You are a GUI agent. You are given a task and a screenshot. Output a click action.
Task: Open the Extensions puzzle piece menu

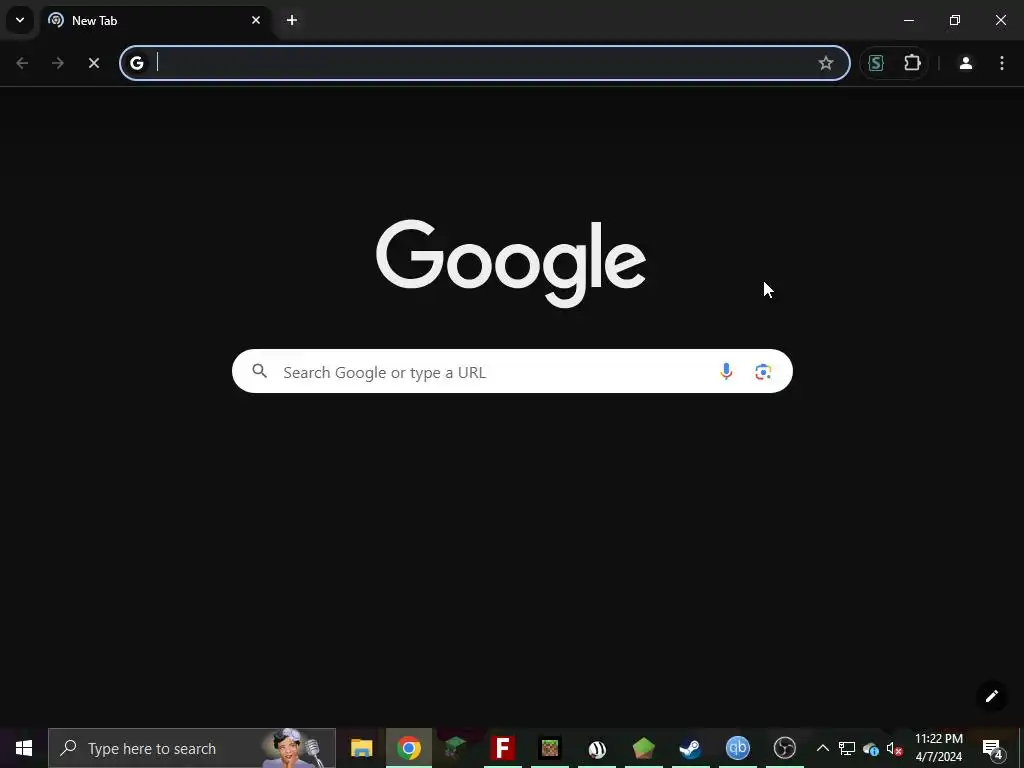tap(912, 63)
